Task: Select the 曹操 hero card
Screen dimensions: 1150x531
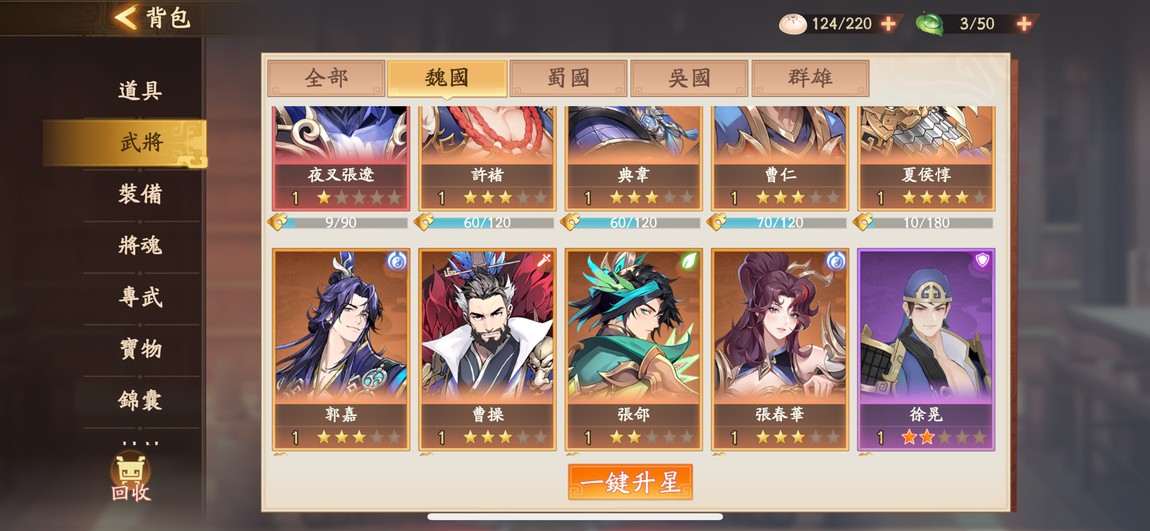Action: point(488,349)
